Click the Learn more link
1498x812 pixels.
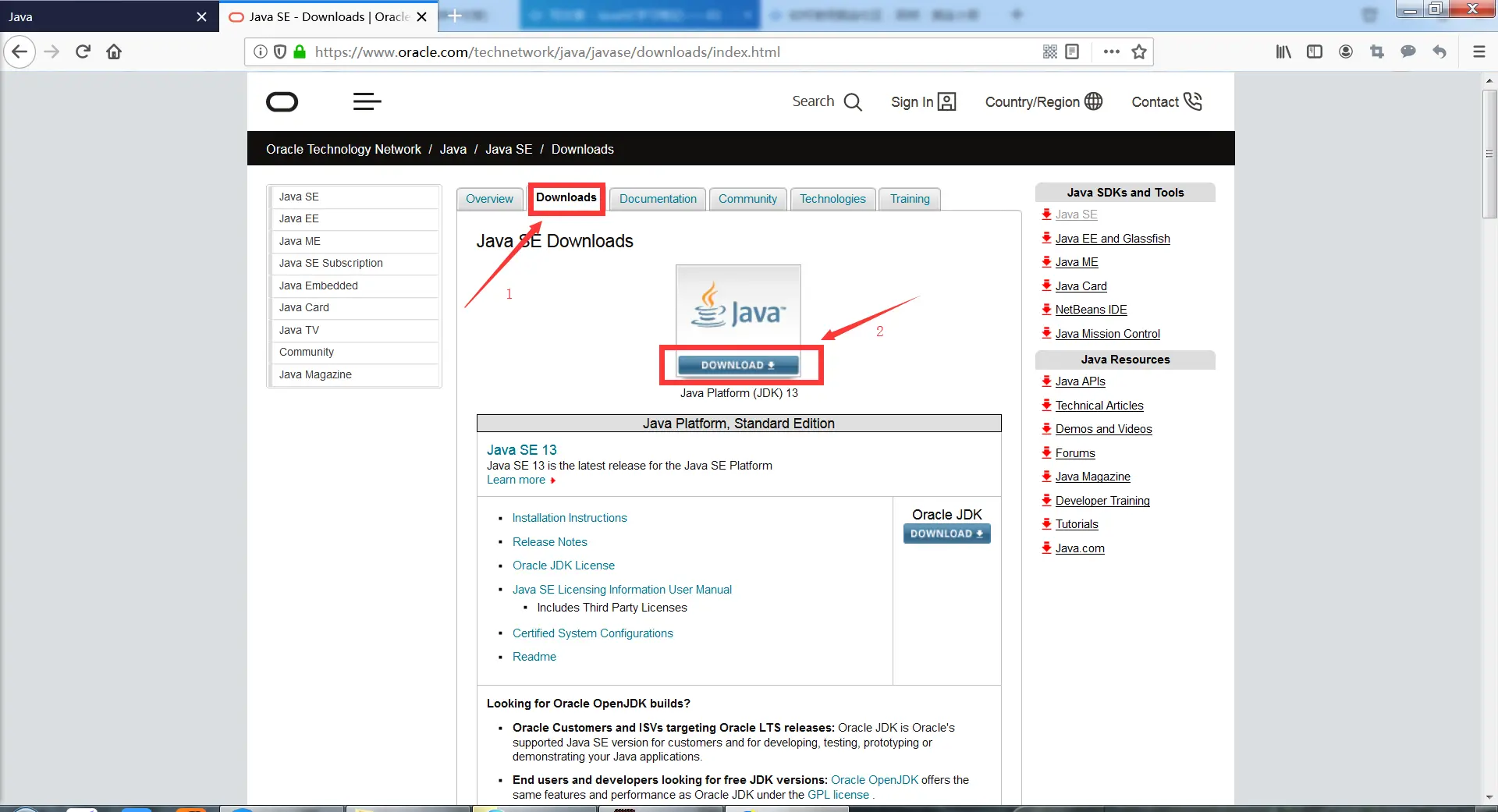tap(516, 480)
